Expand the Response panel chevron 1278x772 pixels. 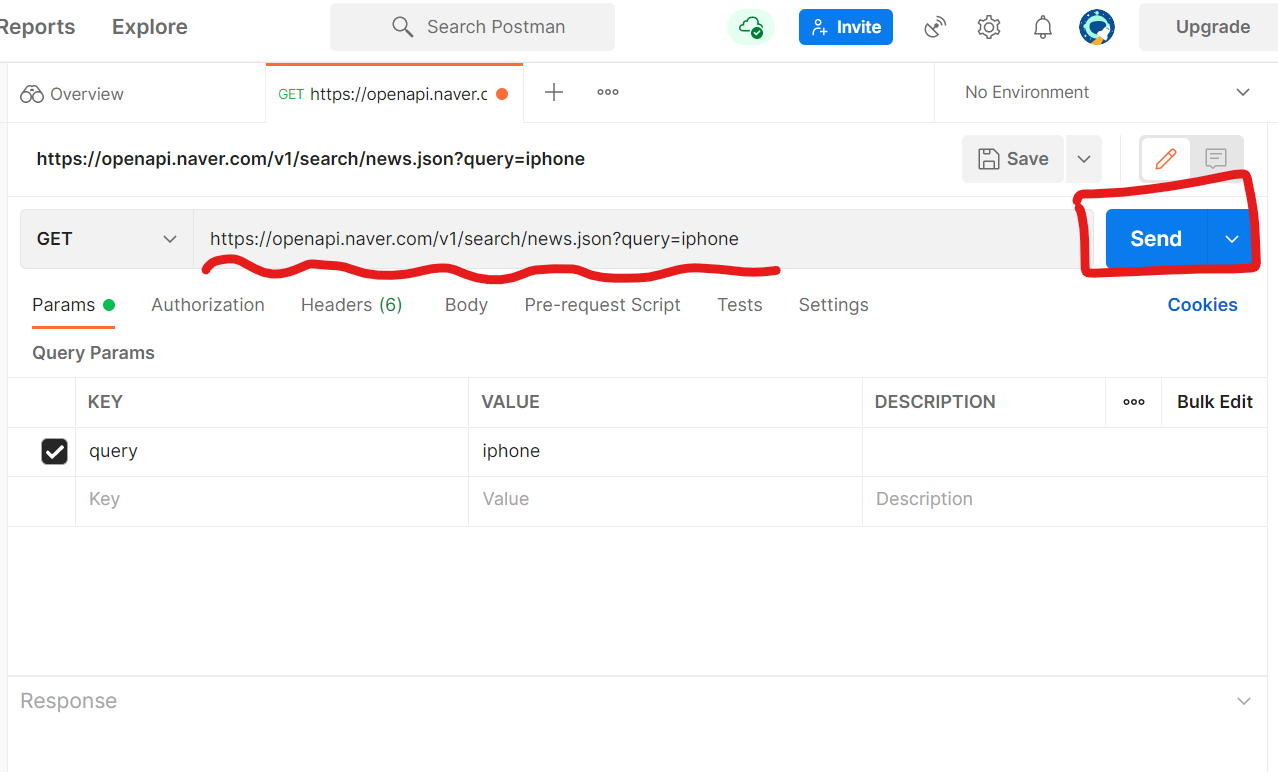(1244, 701)
